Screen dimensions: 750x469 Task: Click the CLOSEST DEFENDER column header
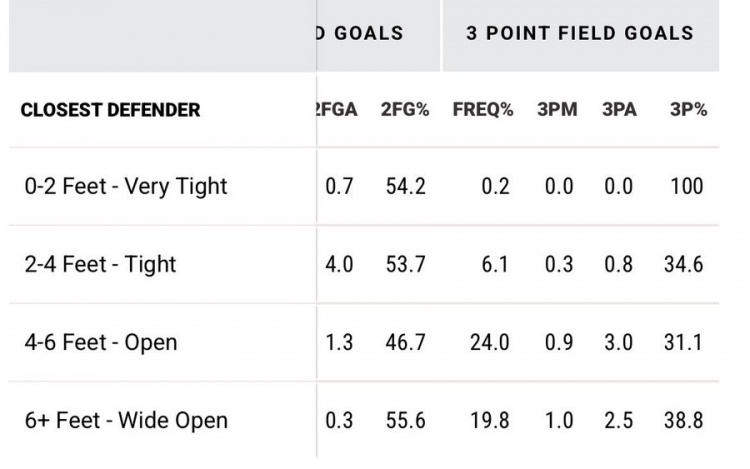click(x=110, y=110)
